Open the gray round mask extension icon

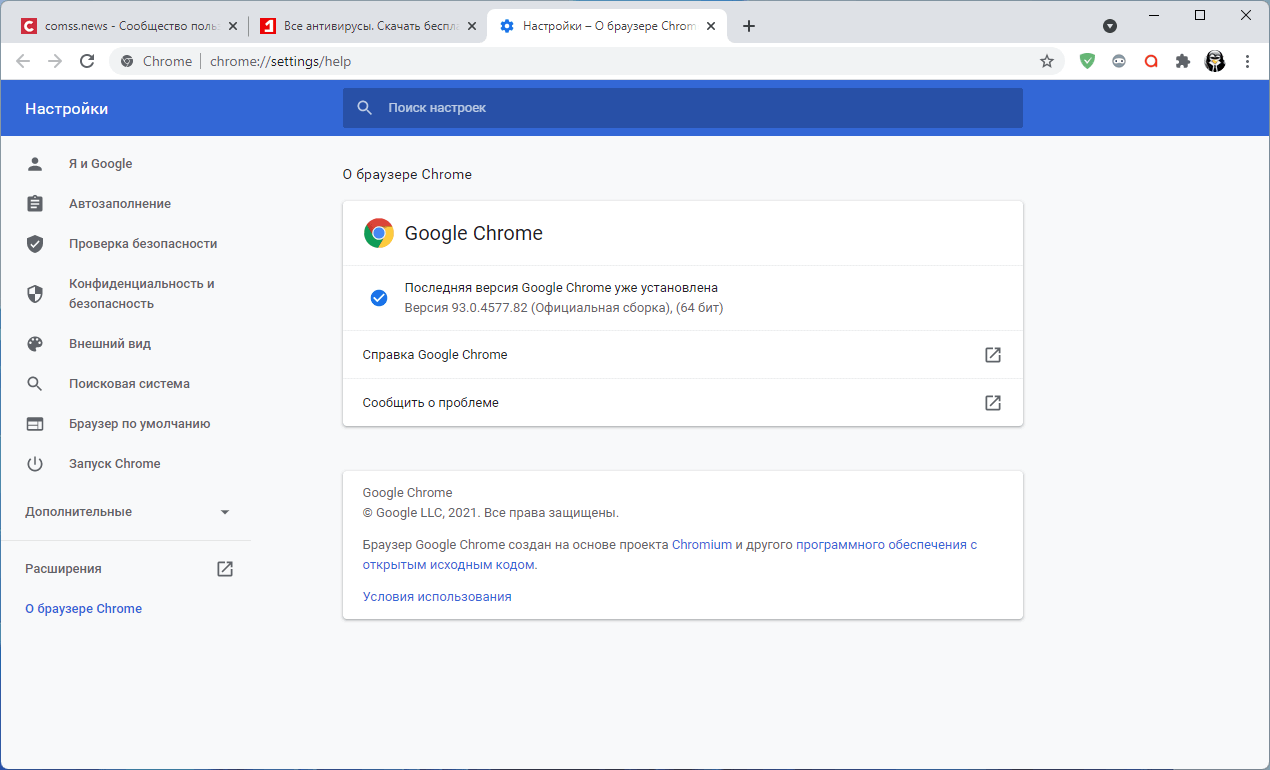click(x=1119, y=61)
